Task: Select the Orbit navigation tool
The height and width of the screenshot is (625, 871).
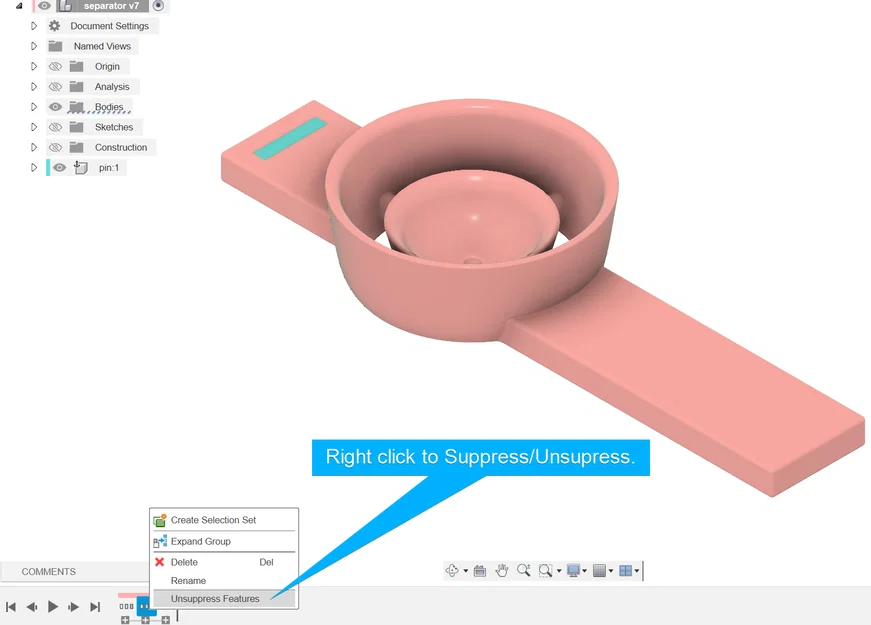Action: click(x=452, y=571)
